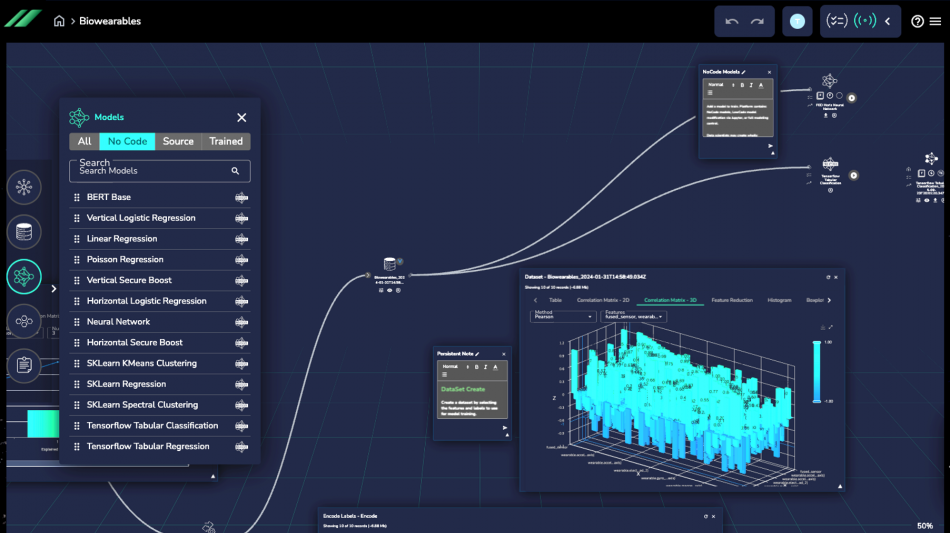Click the search magnifier in Models panel
This screenshot has height=533, width=950.
(x=236, y=171)
